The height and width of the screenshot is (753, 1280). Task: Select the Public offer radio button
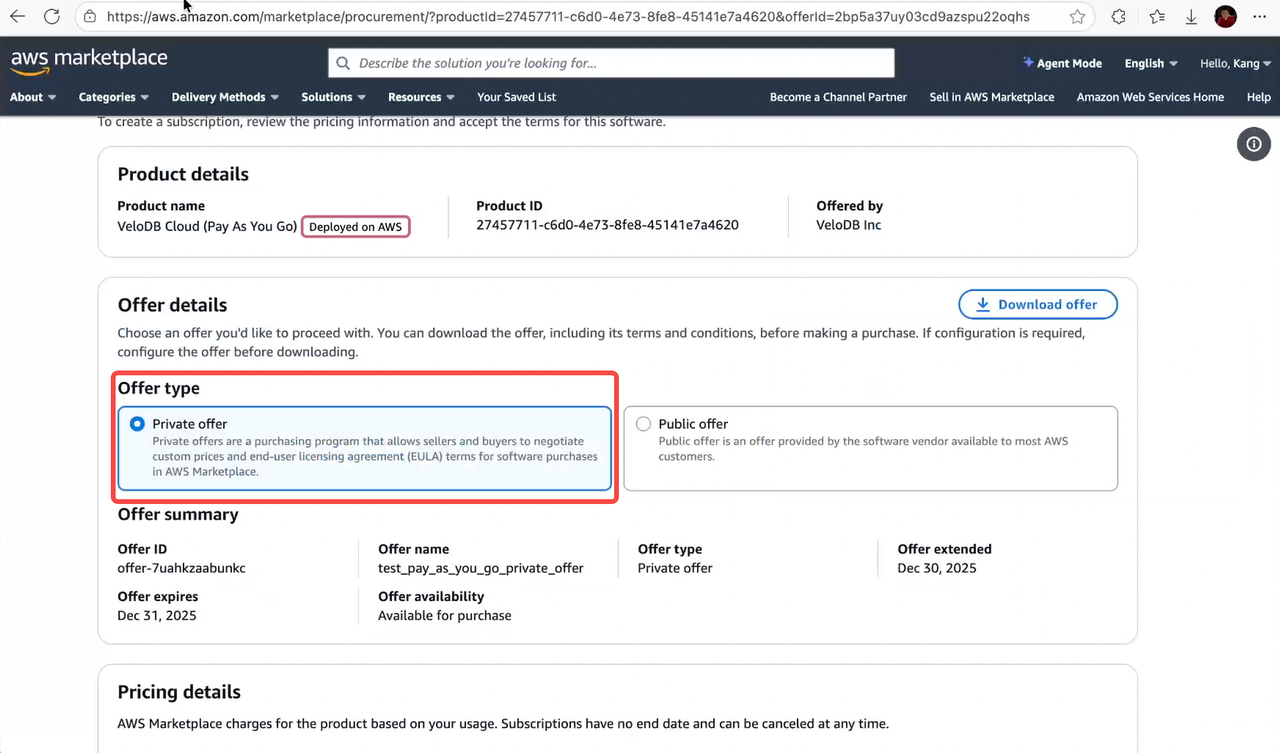[643, 424]
